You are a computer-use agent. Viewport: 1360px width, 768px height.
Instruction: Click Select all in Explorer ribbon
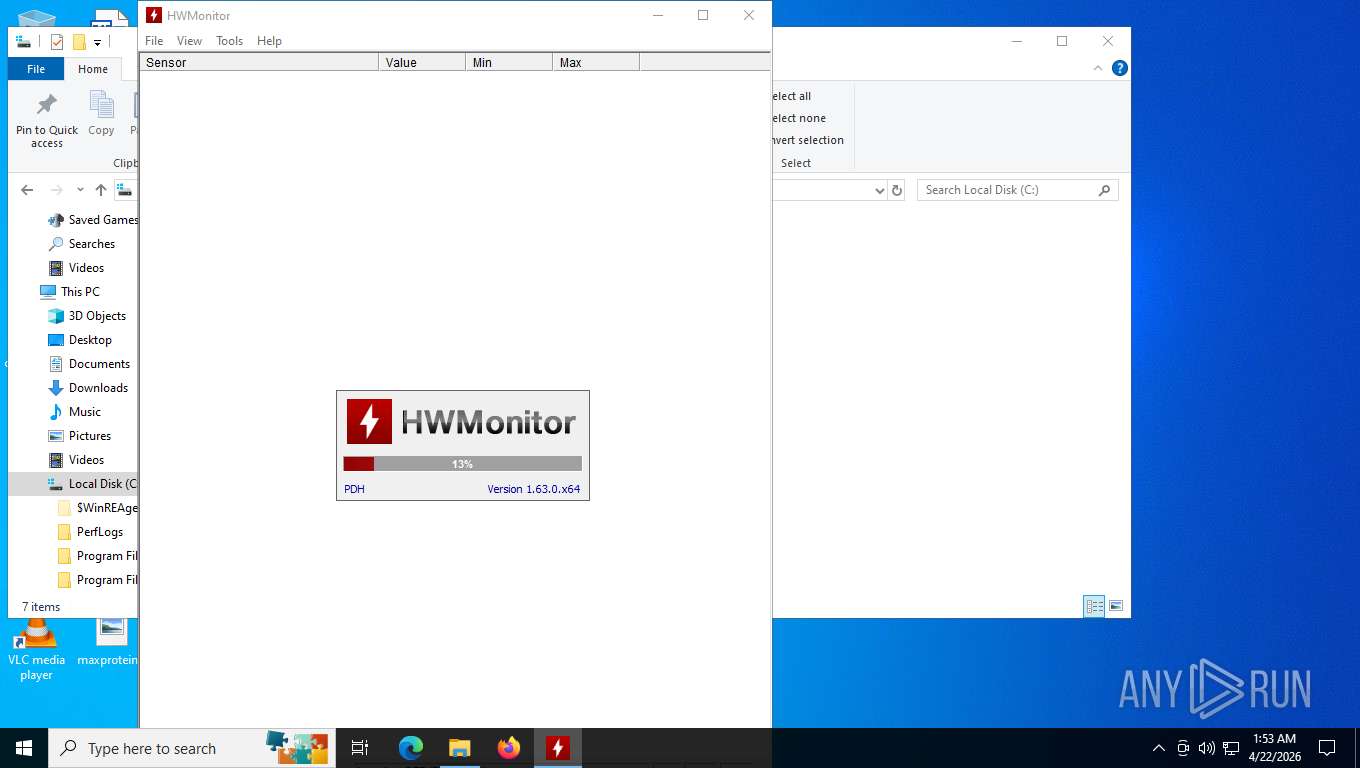[x=792, y=96]
